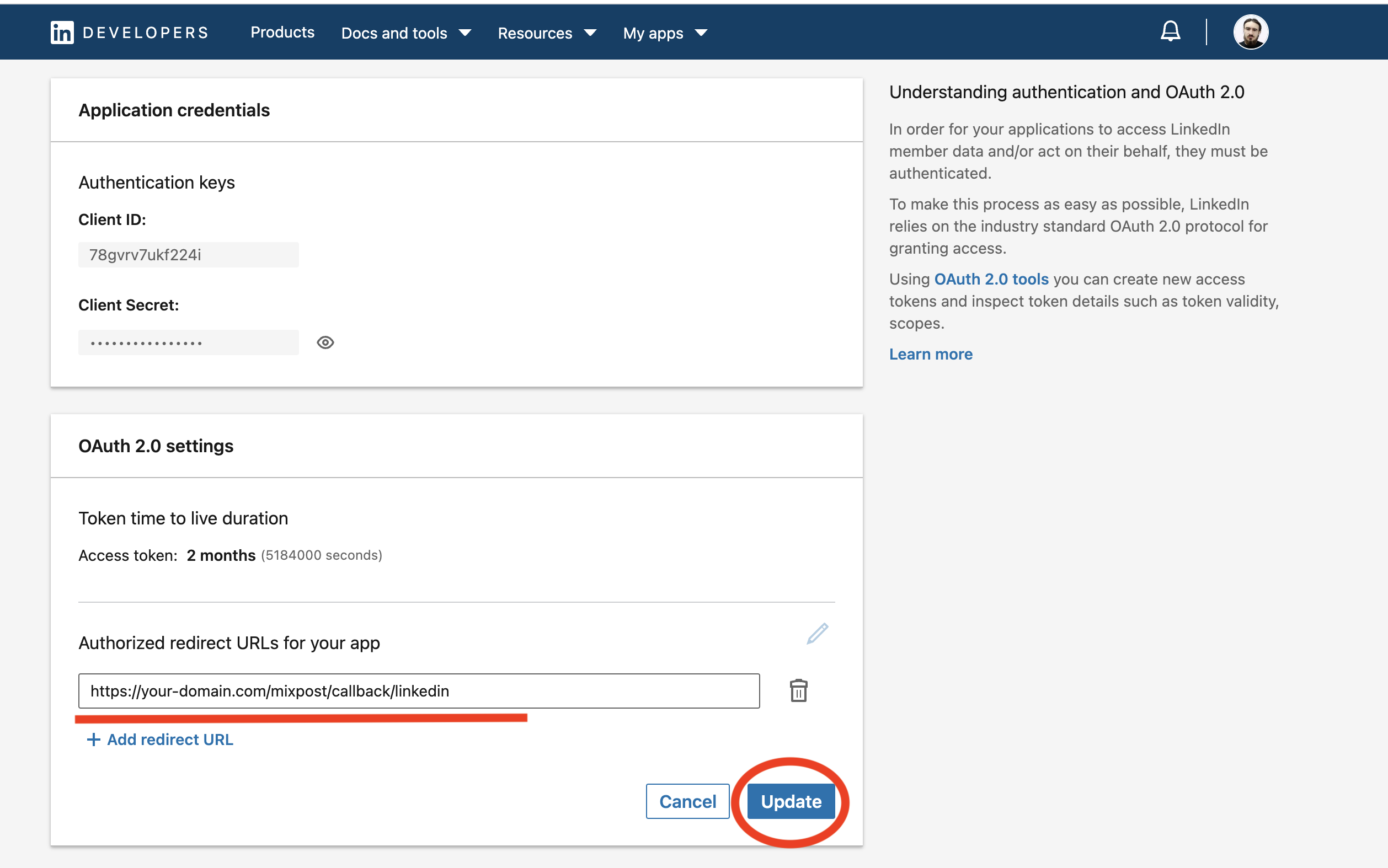Expand the Docs and tools dropdown arrow
1388x868 pixels.
click(465, 33)
